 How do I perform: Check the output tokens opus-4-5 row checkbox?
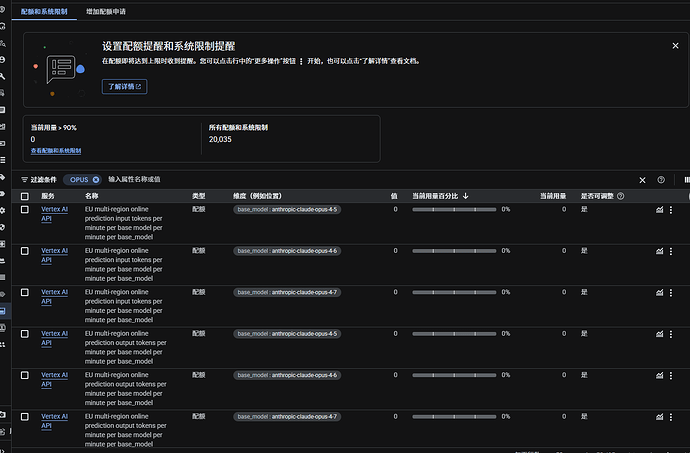(x=25, y=334)
